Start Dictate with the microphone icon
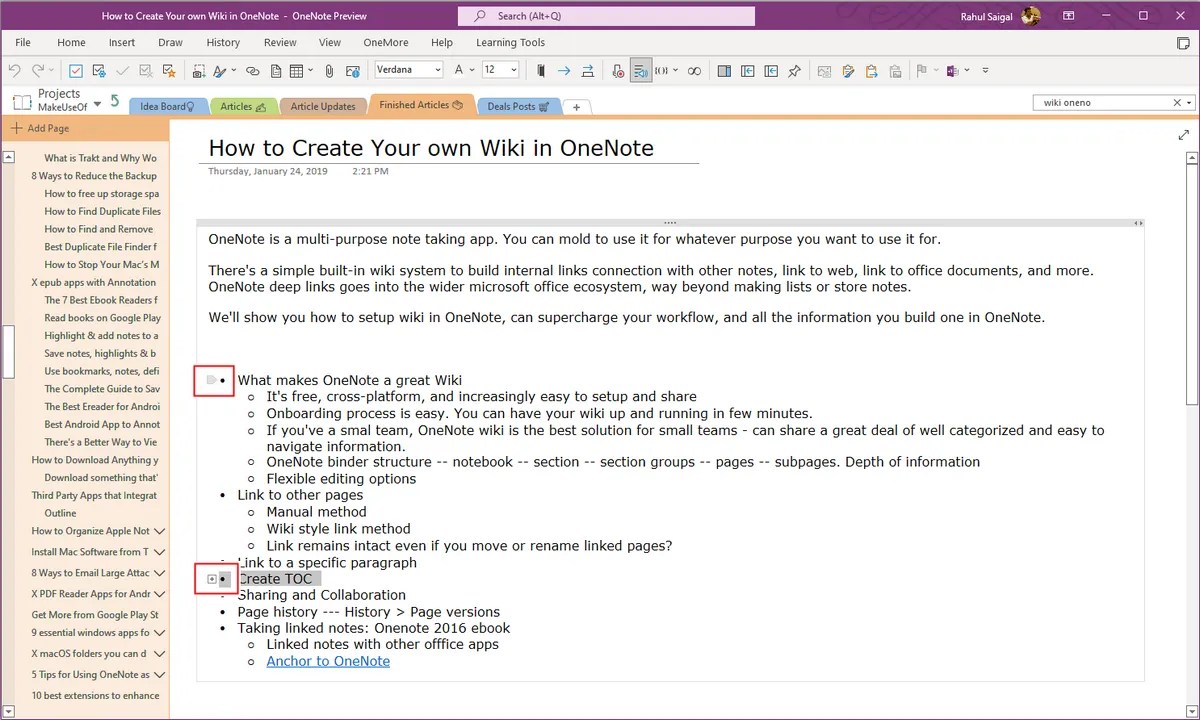The width and height of the screenshot is (1200, 720). coord(618,70)
